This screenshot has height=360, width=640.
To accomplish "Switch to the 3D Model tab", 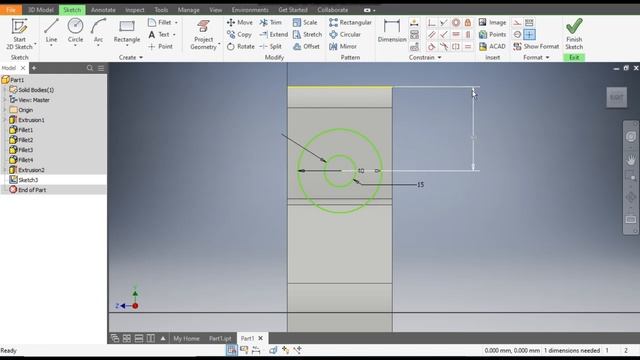I will click(x=40, y=10).
